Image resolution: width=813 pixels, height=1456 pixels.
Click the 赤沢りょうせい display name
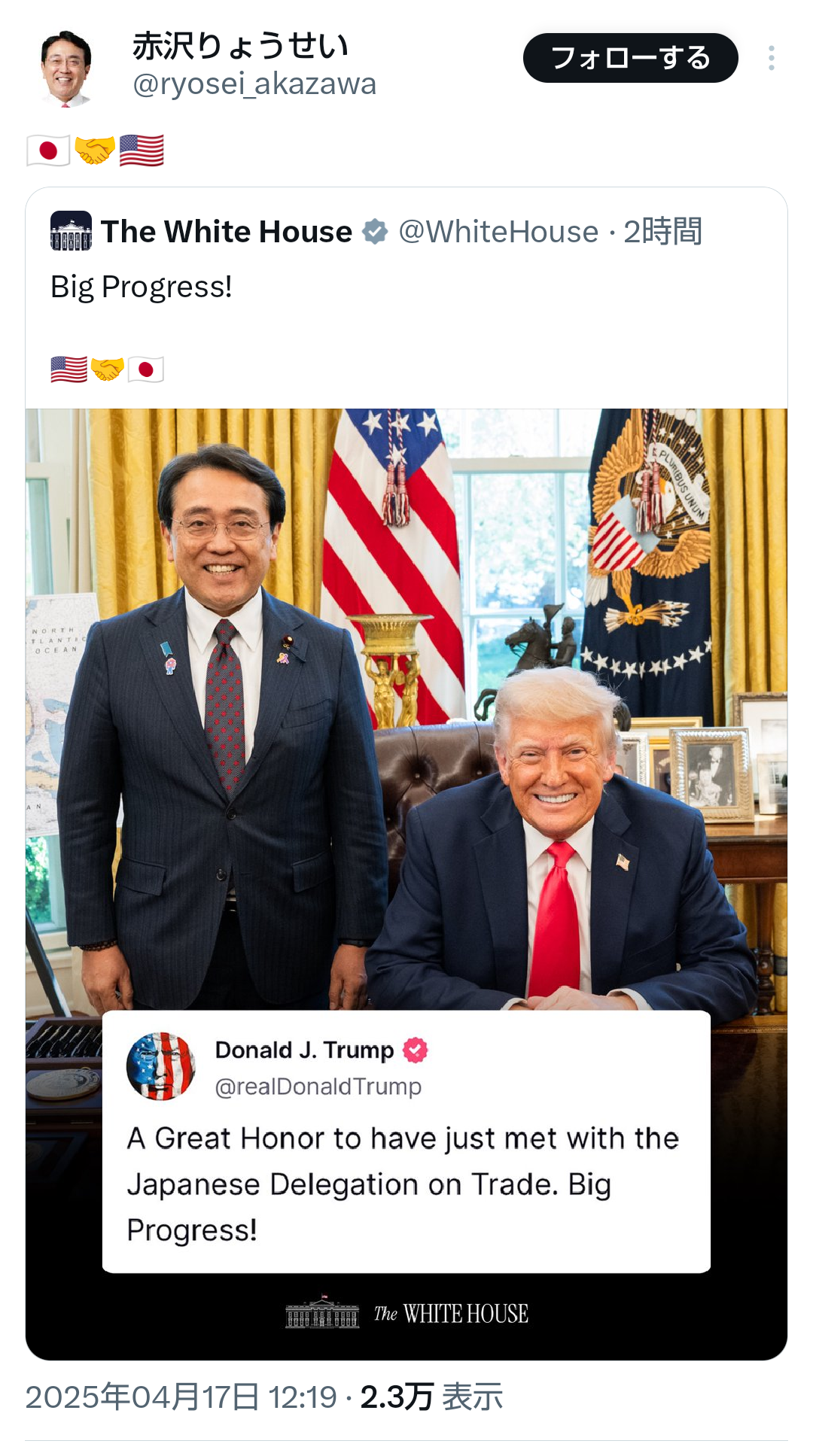(x=240, y=46)
